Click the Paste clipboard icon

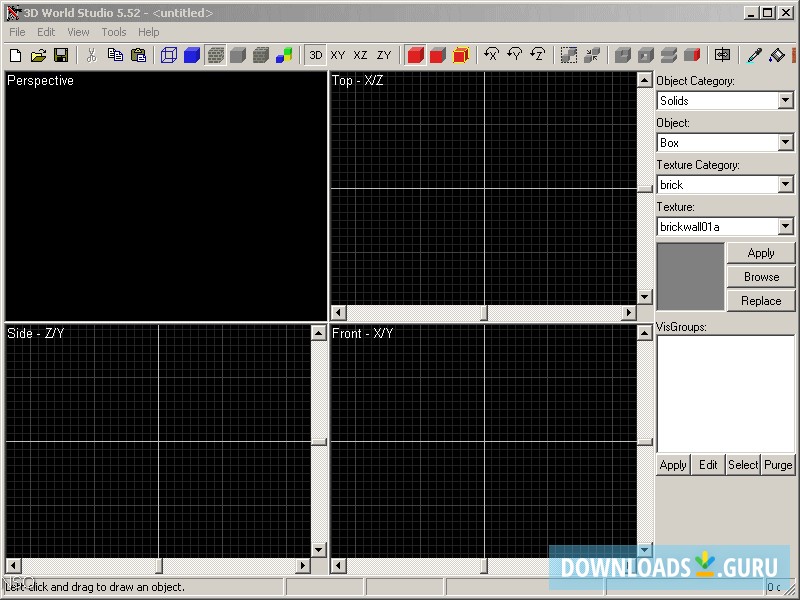tap(138, 55)
